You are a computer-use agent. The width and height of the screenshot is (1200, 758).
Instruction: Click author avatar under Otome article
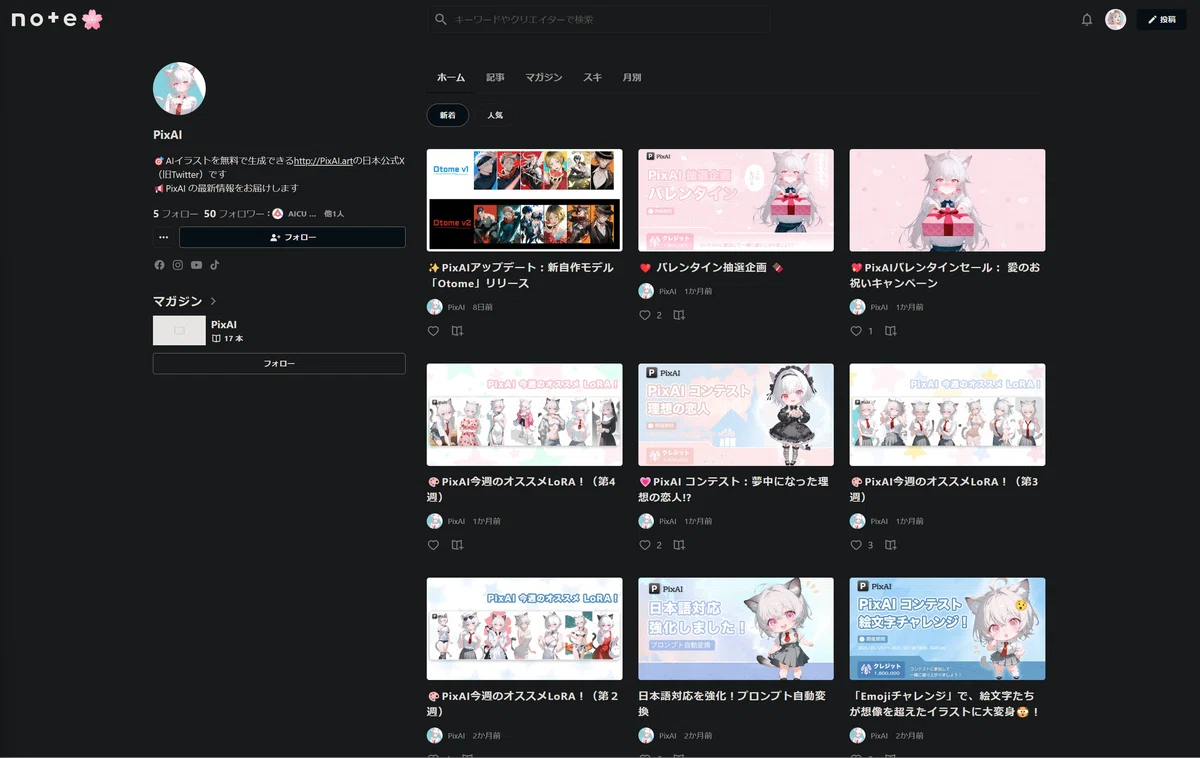[x=434, y=307]
